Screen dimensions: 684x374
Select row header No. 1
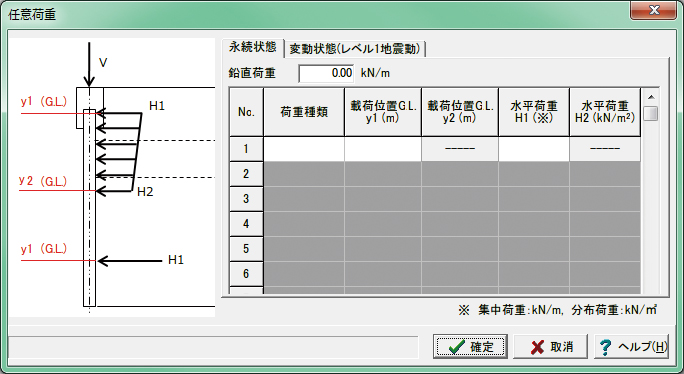[x=246, y=149]
